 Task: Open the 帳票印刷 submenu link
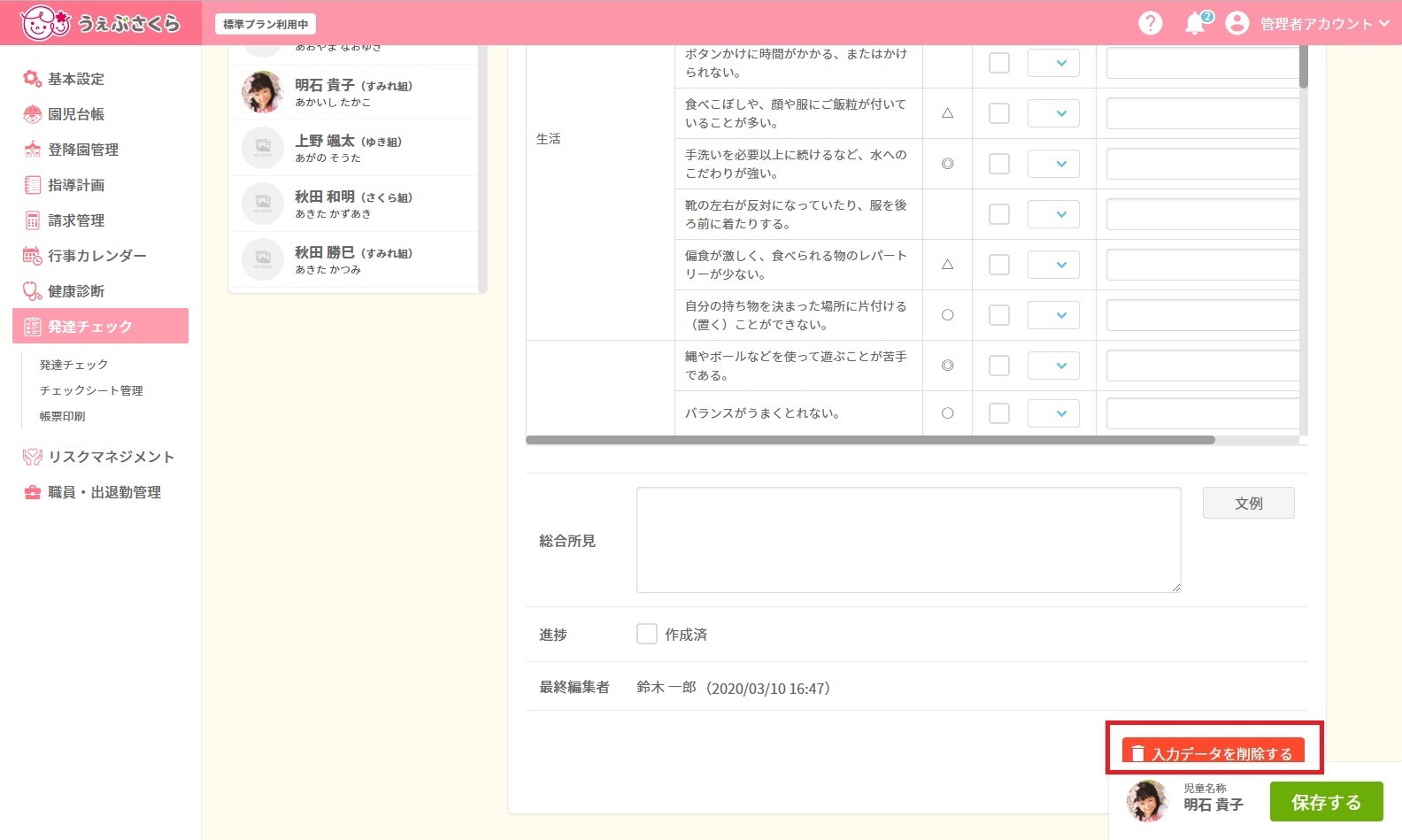62,416
